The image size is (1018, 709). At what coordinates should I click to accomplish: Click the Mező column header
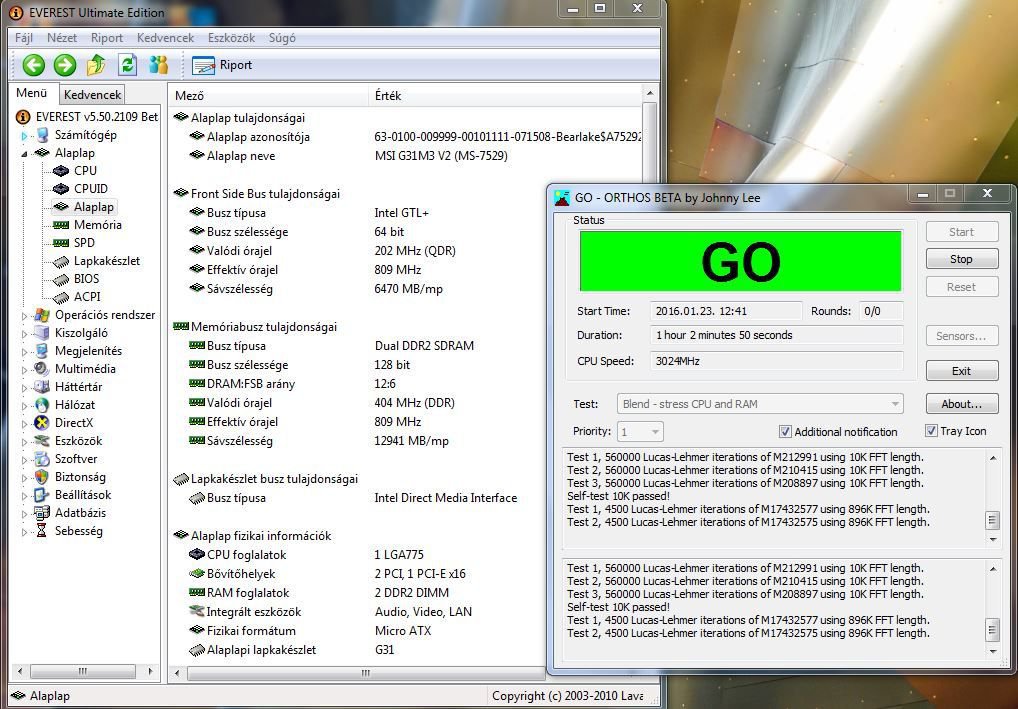click(268, 95)
